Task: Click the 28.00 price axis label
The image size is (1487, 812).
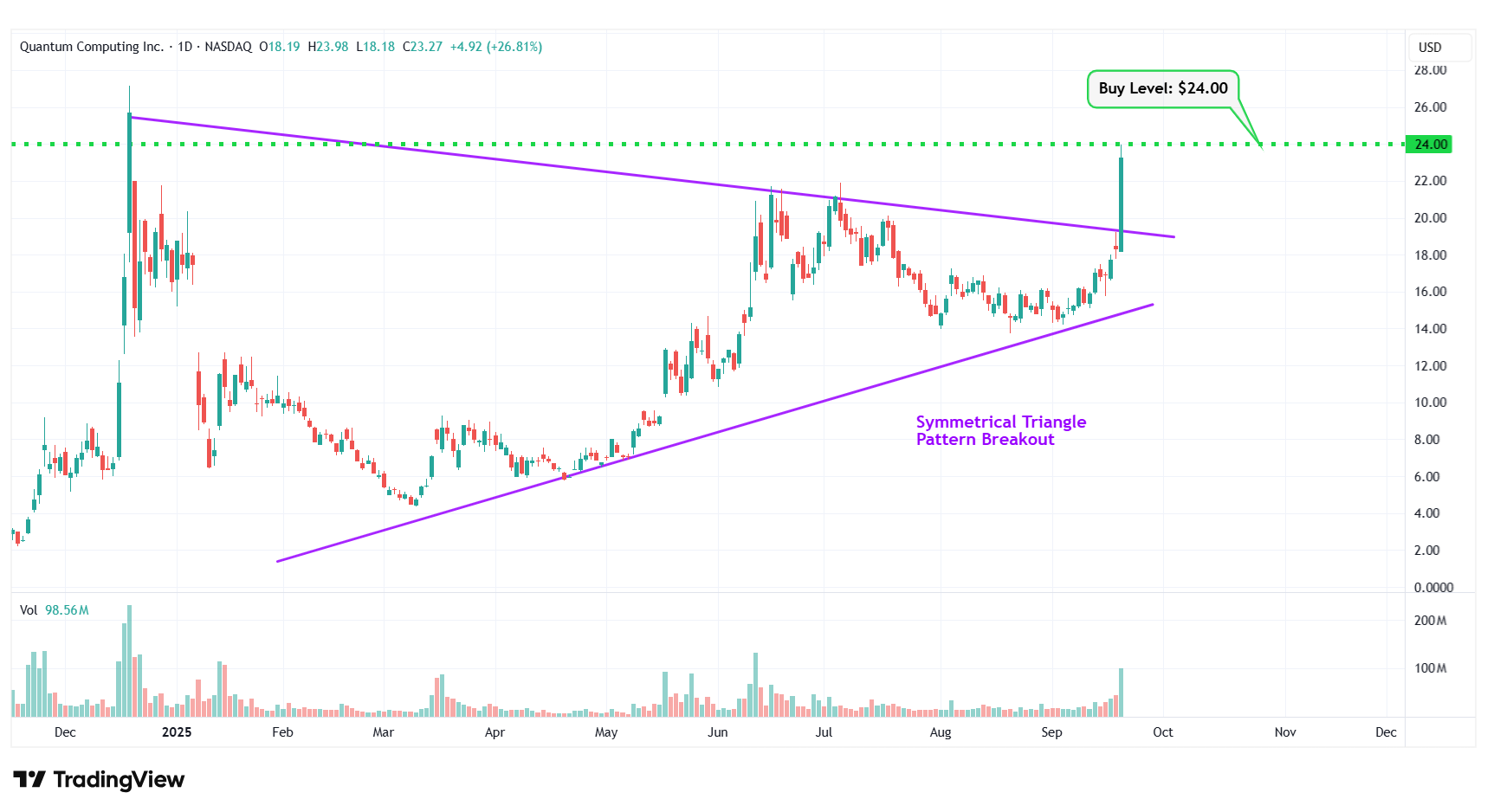Action: pyautogui.click(x=1430, y=70)
